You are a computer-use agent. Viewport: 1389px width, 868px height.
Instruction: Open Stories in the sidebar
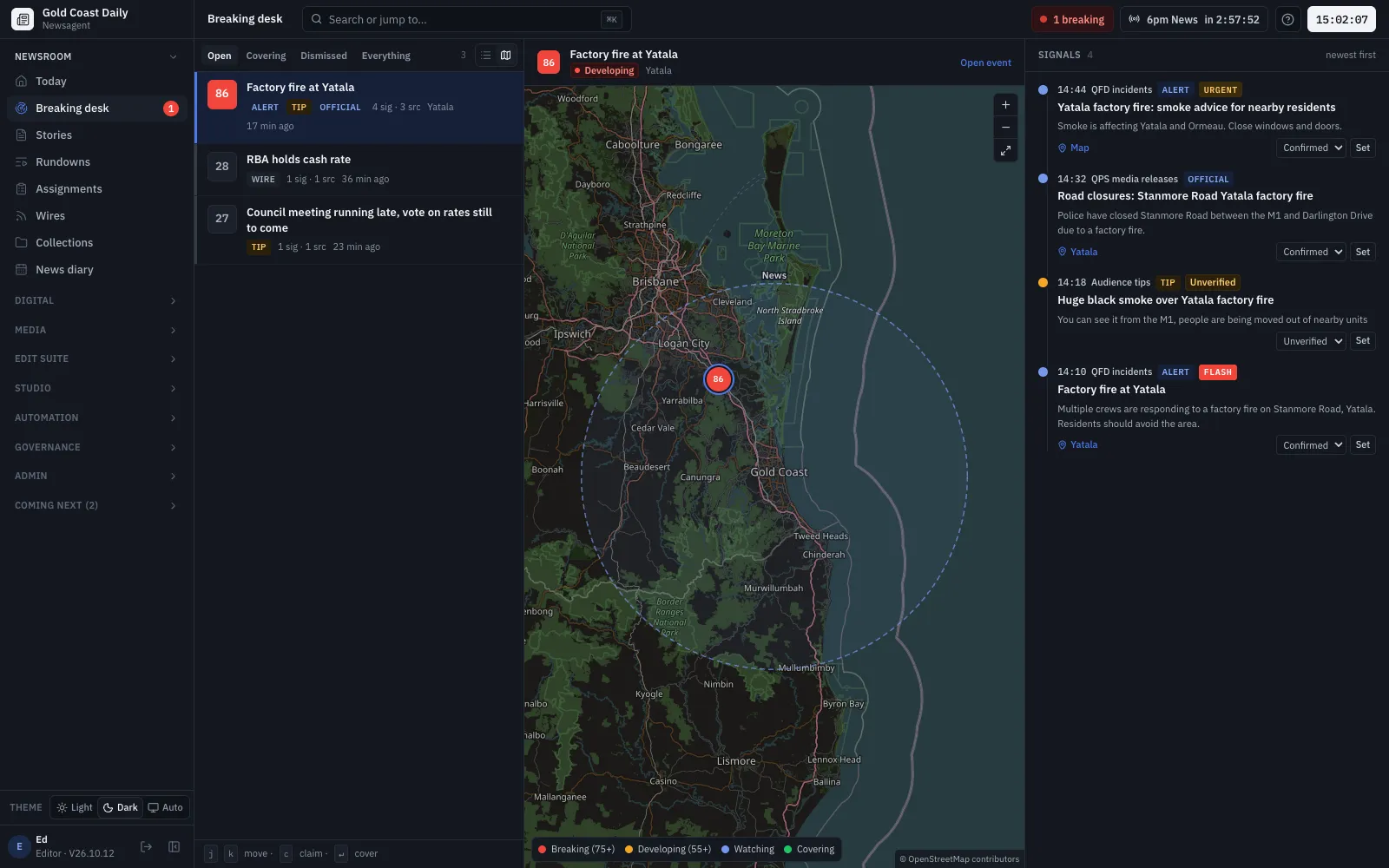tap(96, 135)
